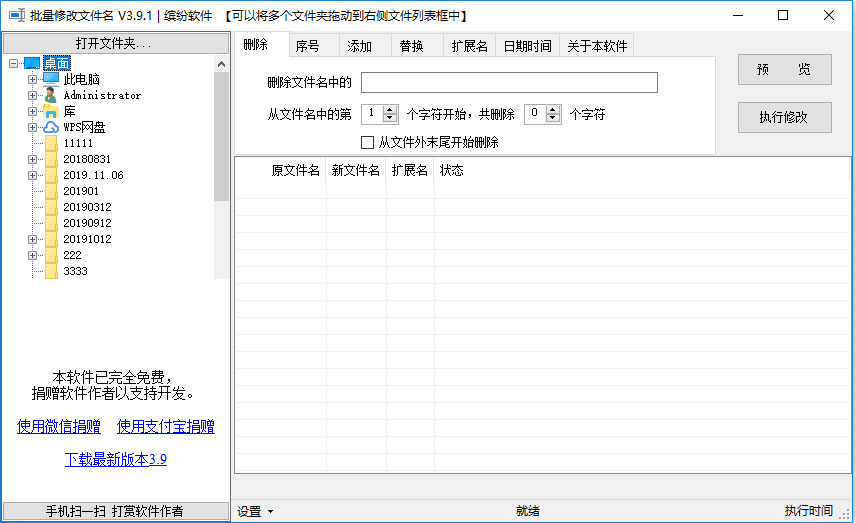Switch to the 删除 tab
Screen dimensions: 856x523
[261, 44]
